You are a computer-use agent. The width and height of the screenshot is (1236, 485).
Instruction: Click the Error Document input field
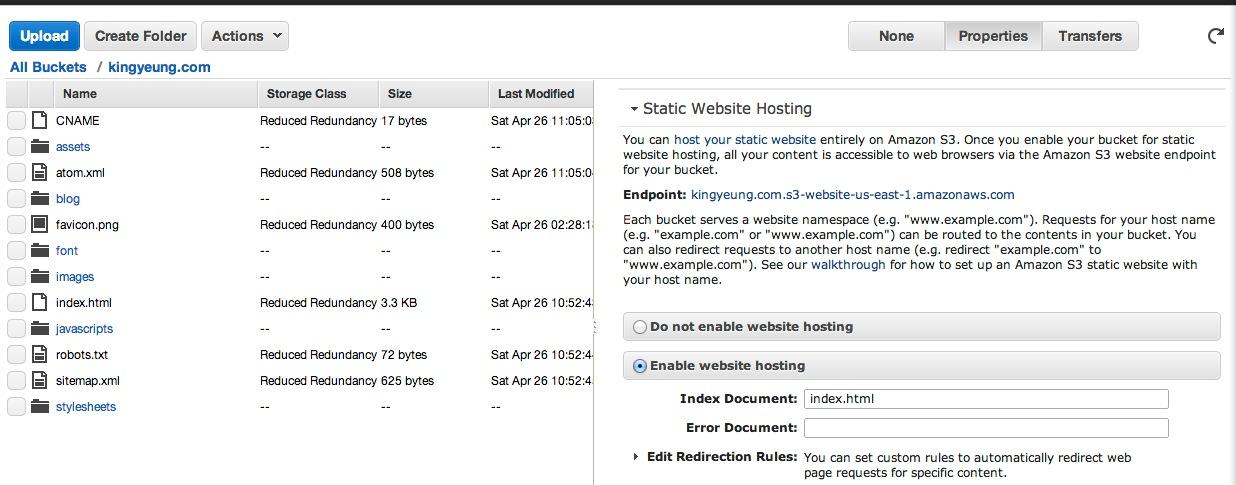pos(986,428)
